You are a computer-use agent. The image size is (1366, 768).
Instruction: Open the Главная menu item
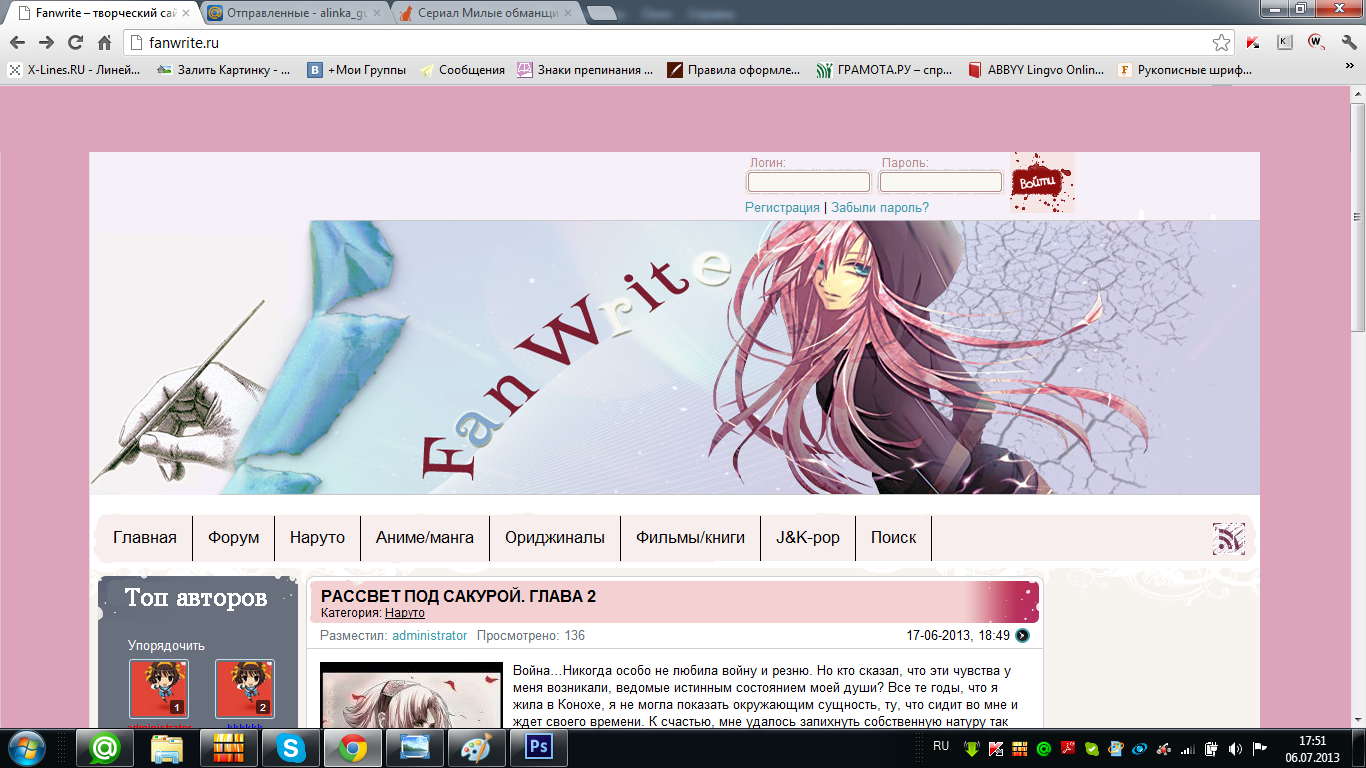pyautogui.click(x=145, y=538)
